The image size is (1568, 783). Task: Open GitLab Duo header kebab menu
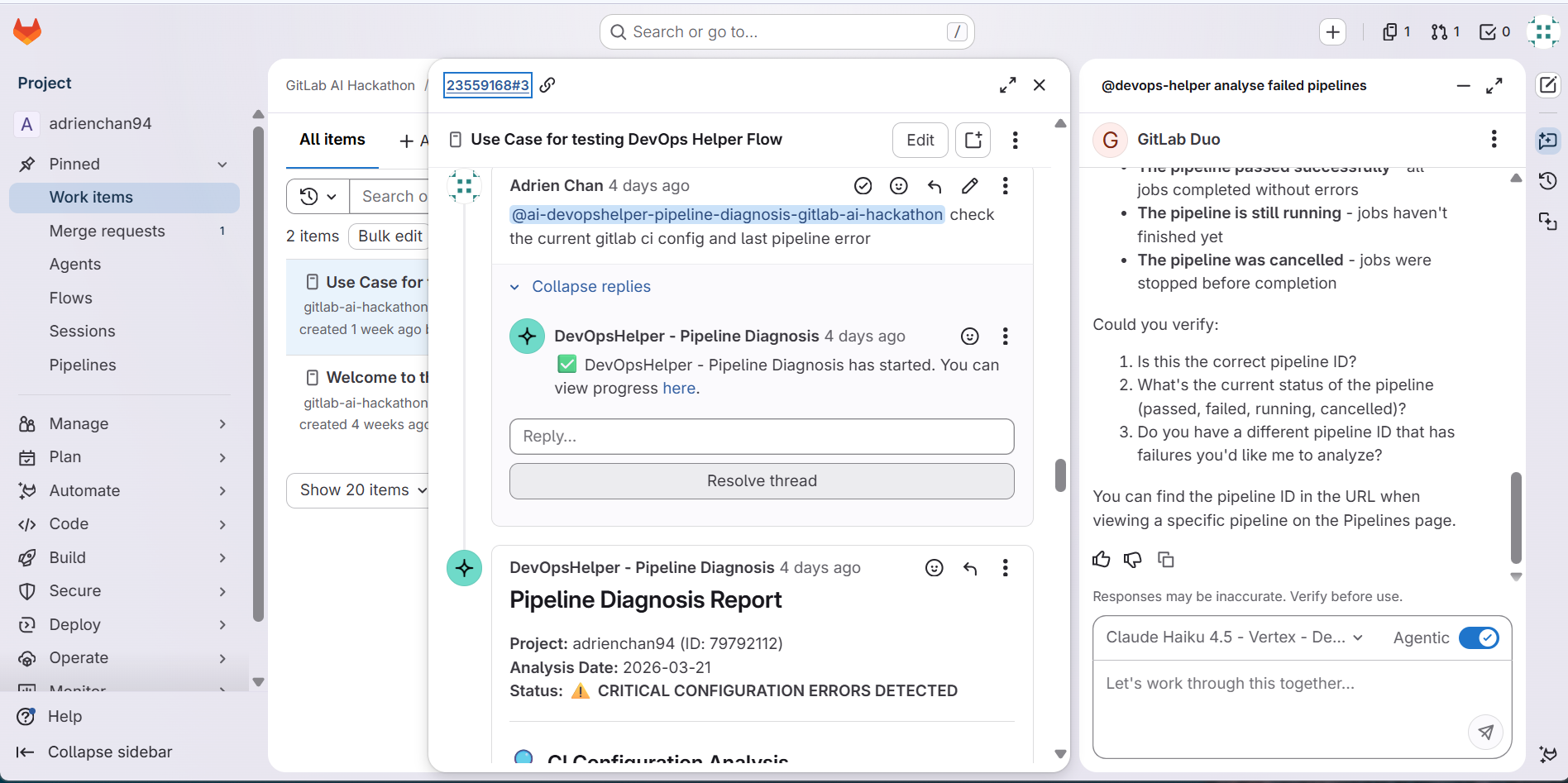[1494, 139]
